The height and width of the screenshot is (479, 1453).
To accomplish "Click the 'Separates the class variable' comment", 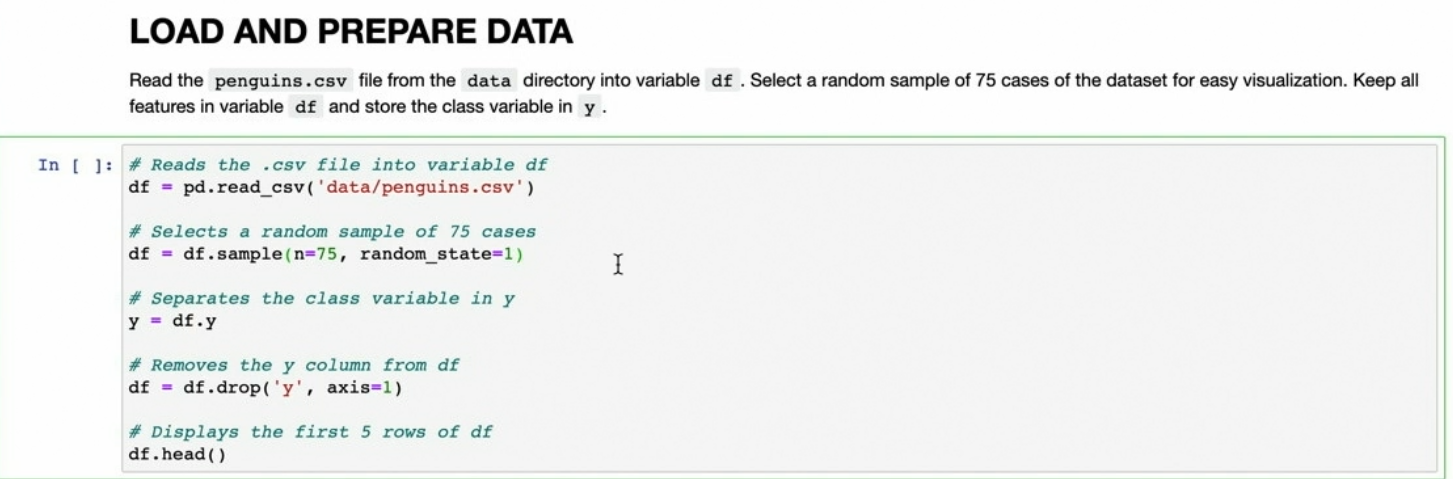I will pos(321,299).
